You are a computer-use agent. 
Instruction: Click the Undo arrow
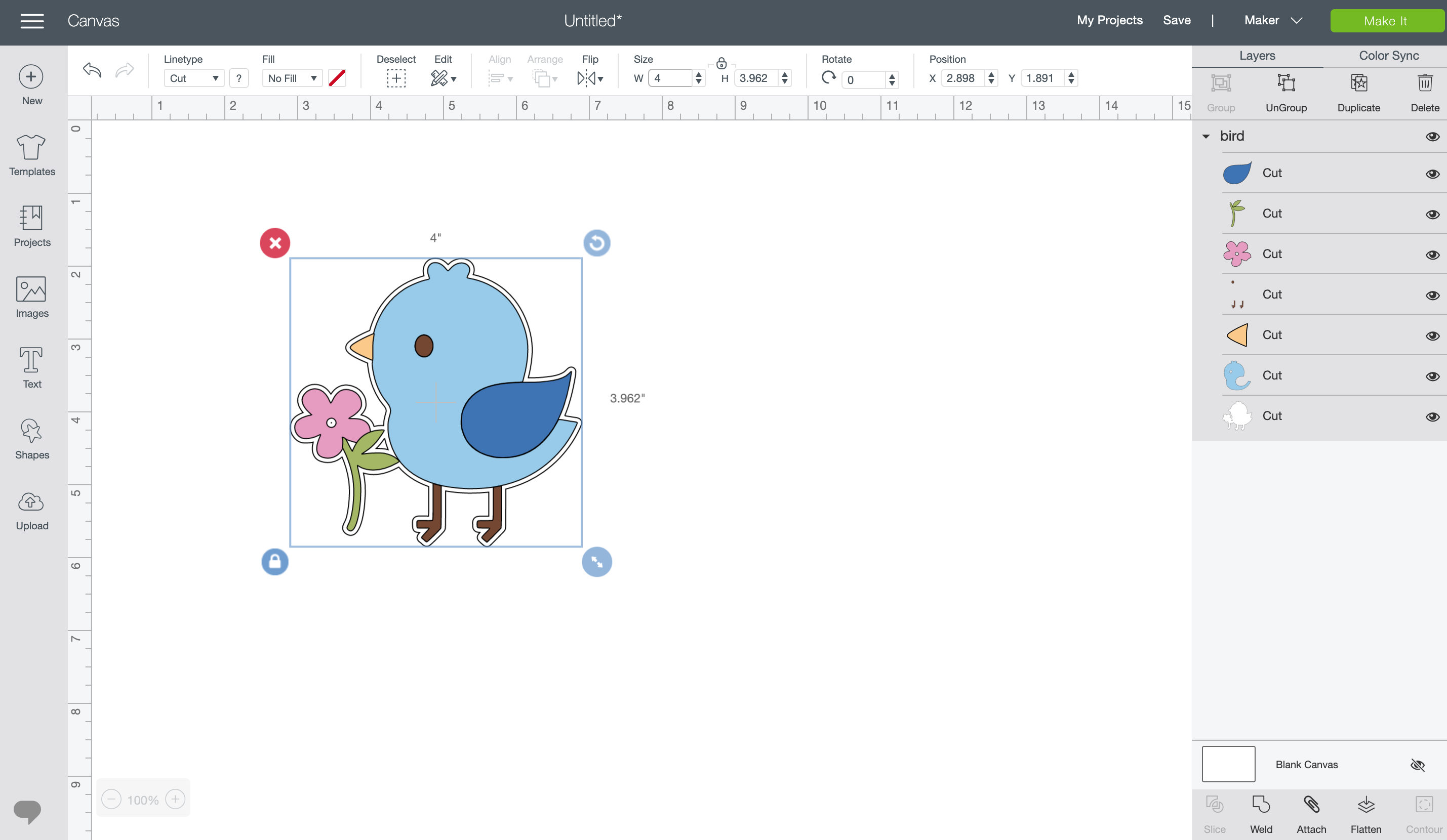(x=92, y=70)
